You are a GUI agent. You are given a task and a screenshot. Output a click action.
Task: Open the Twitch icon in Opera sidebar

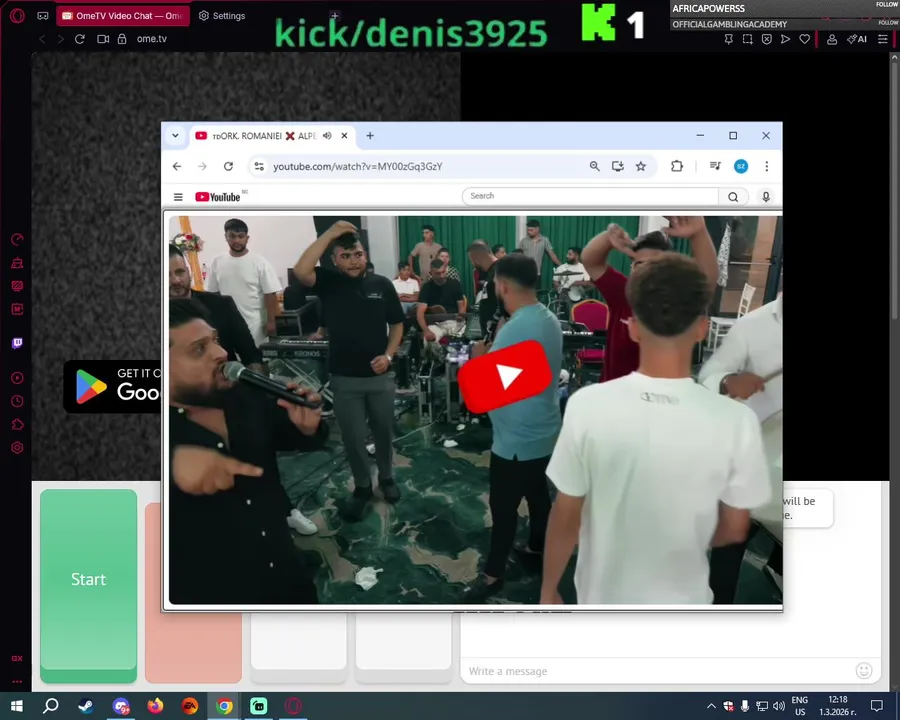17,343
